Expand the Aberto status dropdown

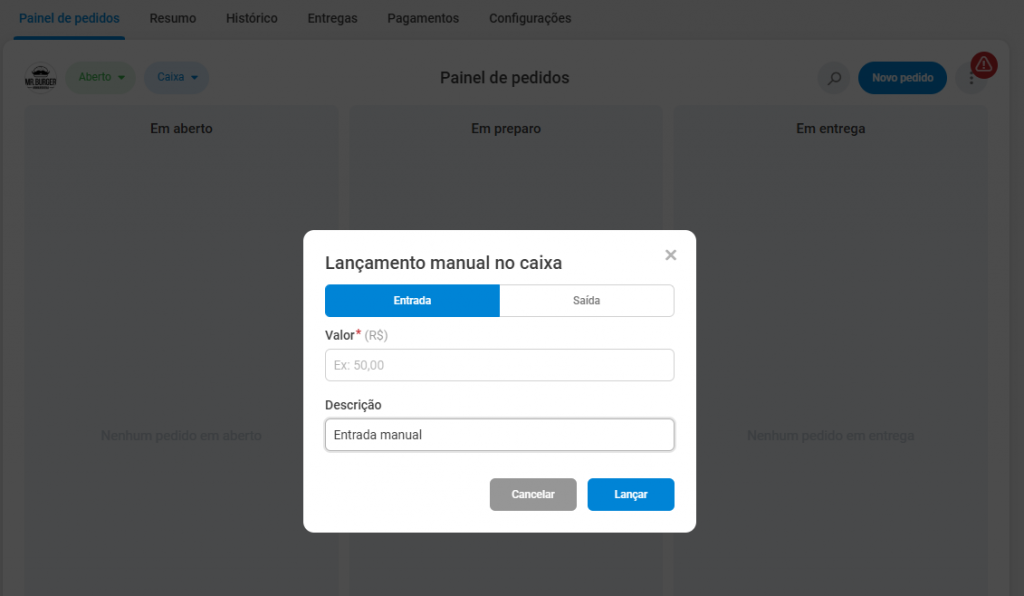coord(101,77)
